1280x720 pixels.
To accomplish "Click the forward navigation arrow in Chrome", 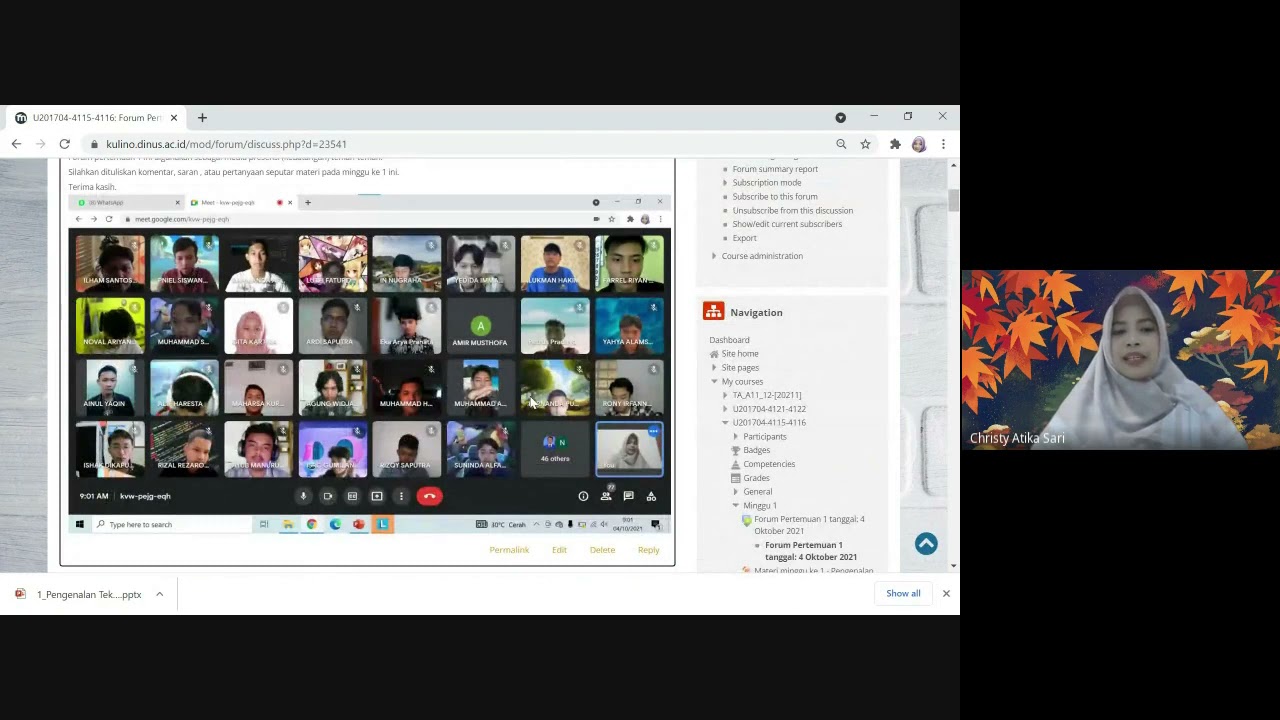I will pyautogui.click(x=40, y=144).
